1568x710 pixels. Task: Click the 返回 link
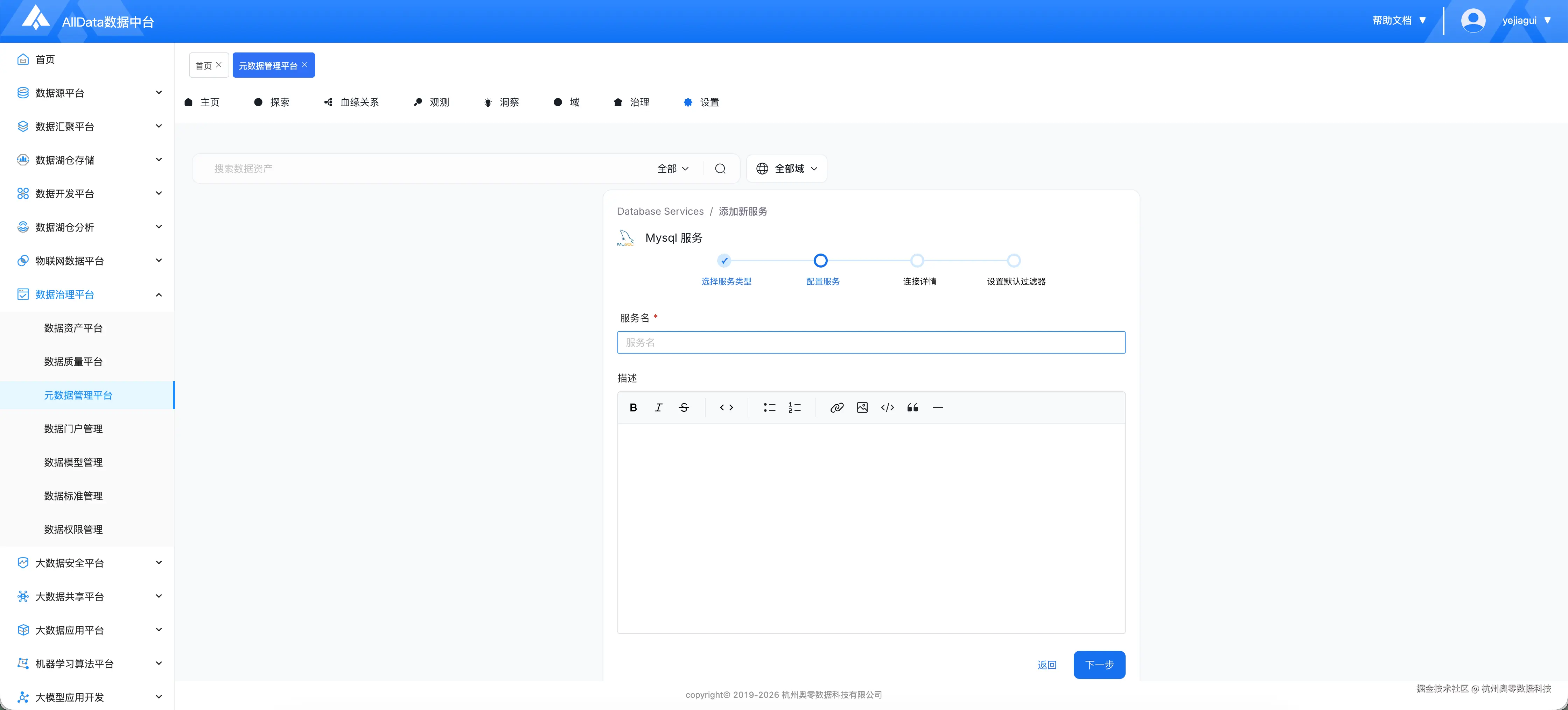coord(1047,665)
